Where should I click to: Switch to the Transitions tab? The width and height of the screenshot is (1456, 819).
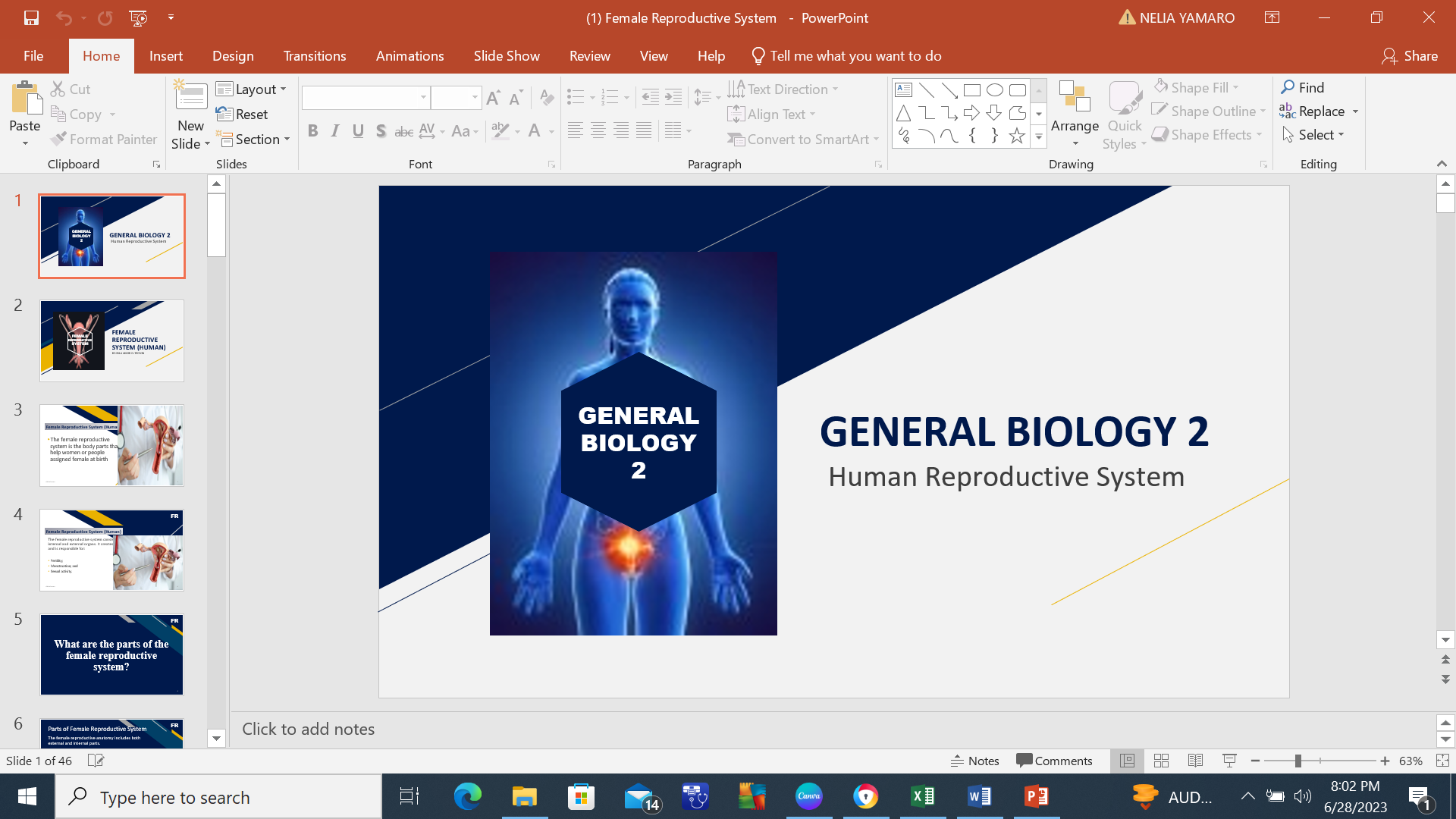tap(315, 56)
